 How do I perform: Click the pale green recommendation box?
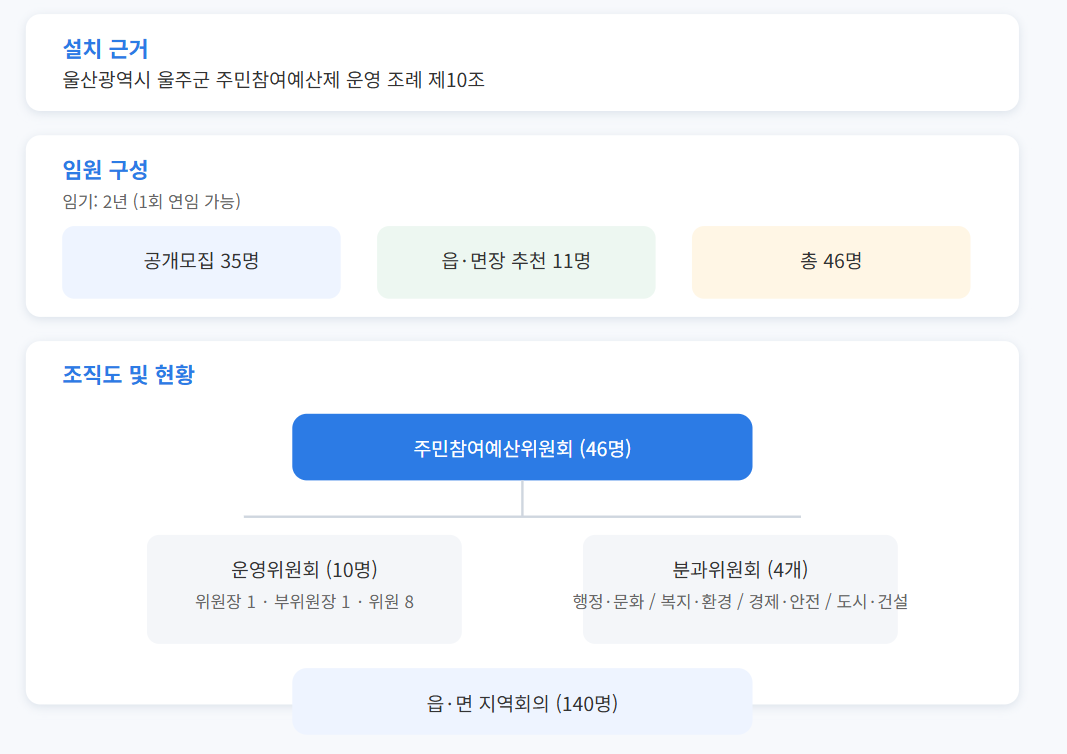(x=516, y=262)
